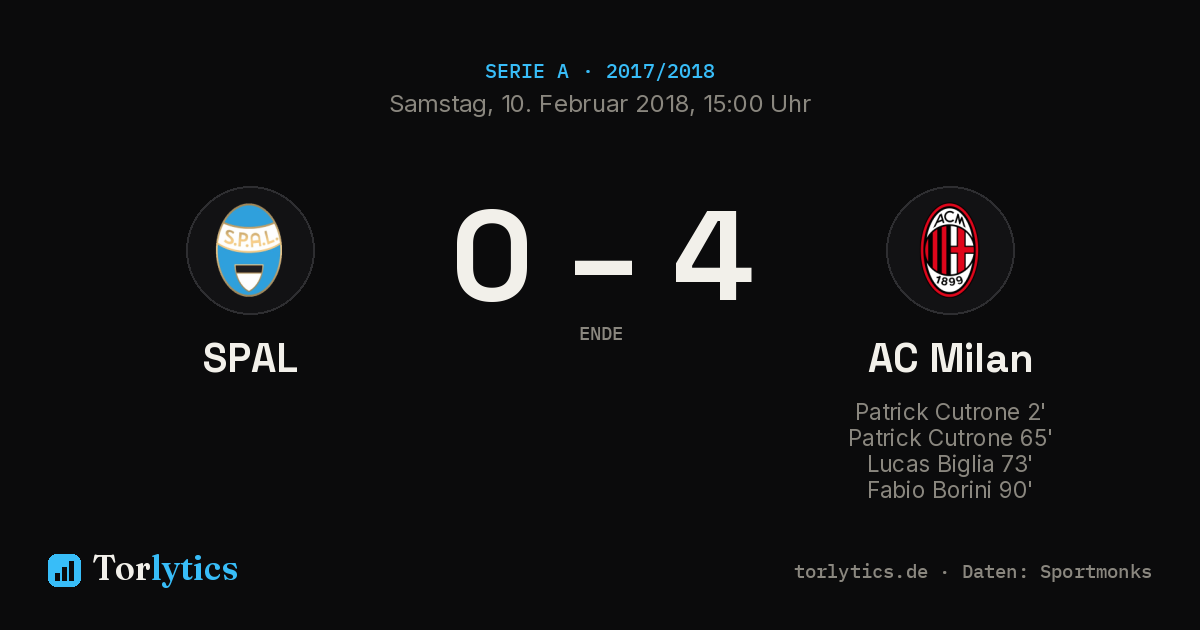Select the SPAL team name
The width and height of the screenshot is (1200, 630).
(x=250, y=358)
